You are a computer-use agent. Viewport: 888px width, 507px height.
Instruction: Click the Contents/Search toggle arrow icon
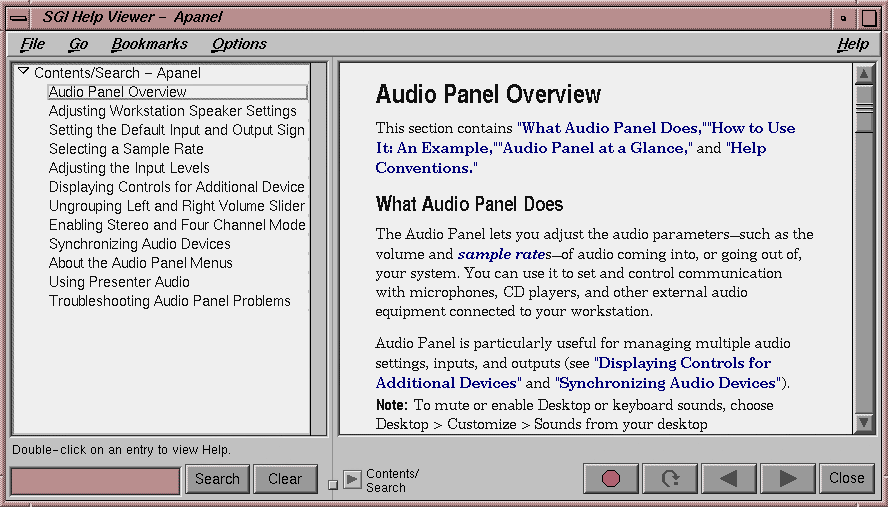(x=352, y=480)
